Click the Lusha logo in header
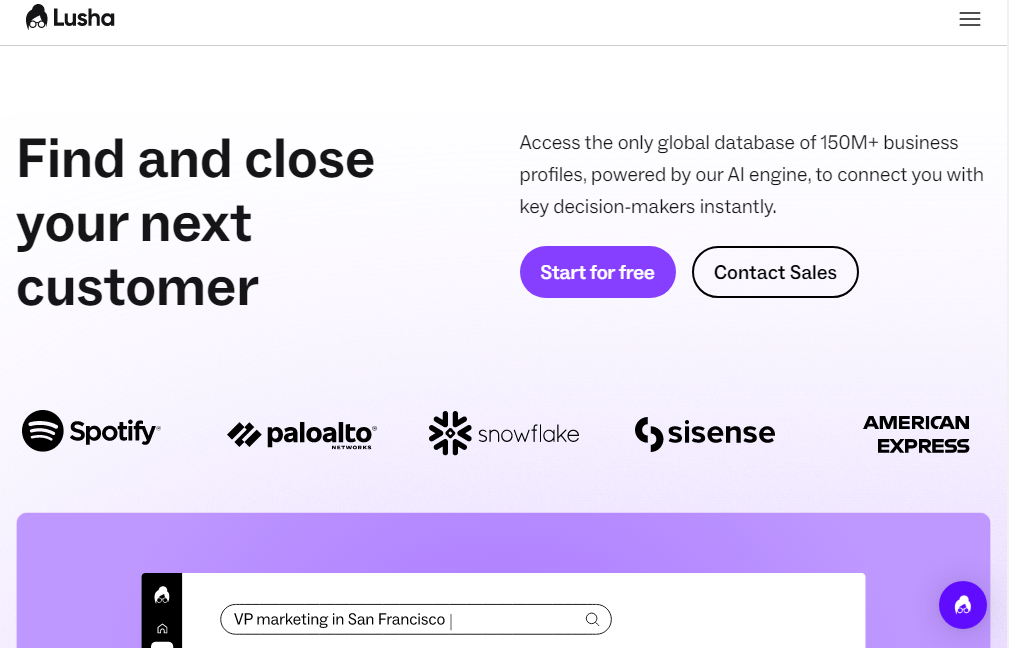 [x=70, y=17]
